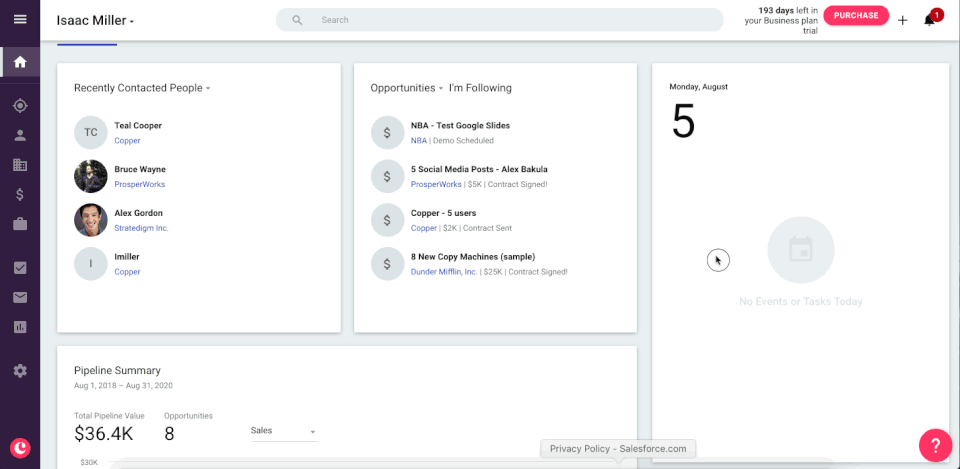This screenshot has width=960, height=469.
Task: Open the notifications bell
Action: pyautogui.click(x=929, y=20)
